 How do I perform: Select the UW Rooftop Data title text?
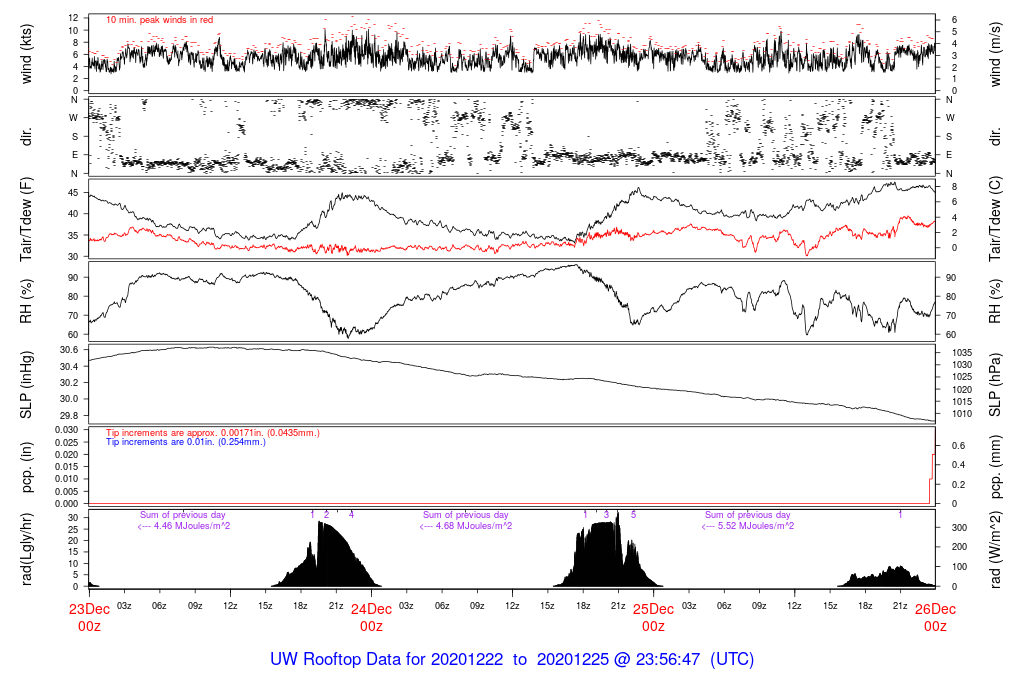(512, 659)
